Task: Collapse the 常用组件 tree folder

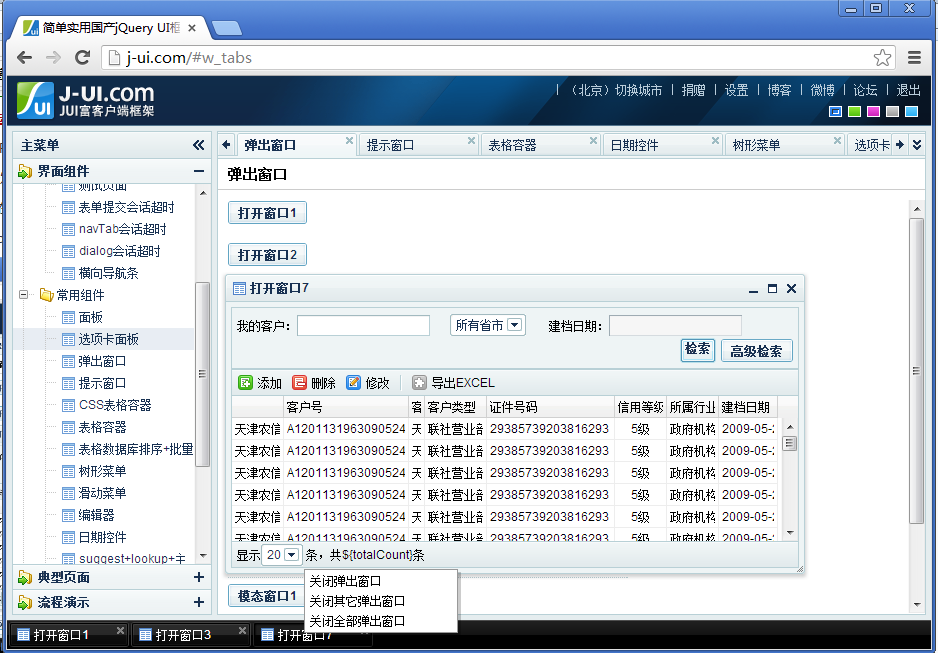Action: click(x=23, y=295)
